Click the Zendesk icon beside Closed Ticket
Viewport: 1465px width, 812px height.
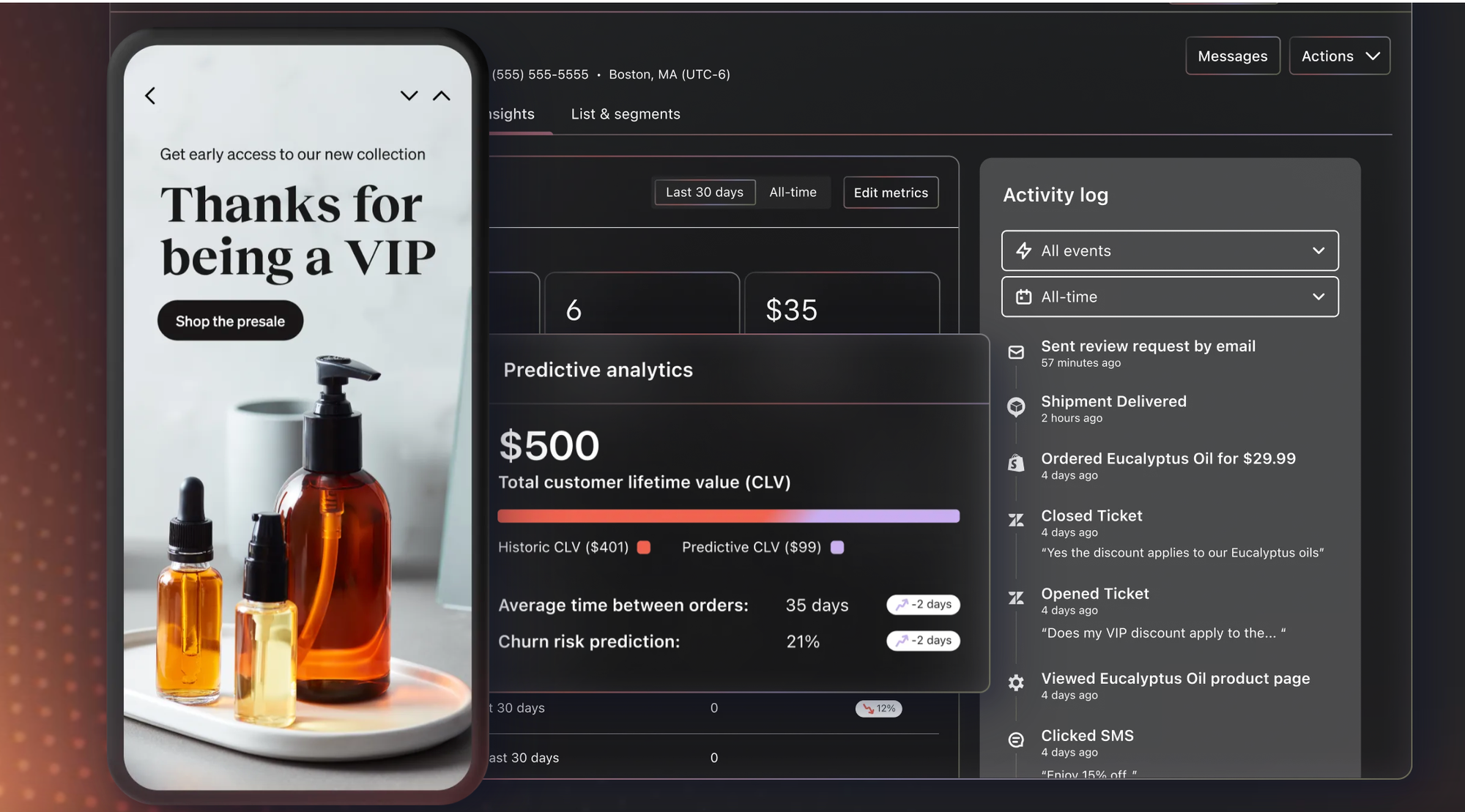coord(1016,520)
